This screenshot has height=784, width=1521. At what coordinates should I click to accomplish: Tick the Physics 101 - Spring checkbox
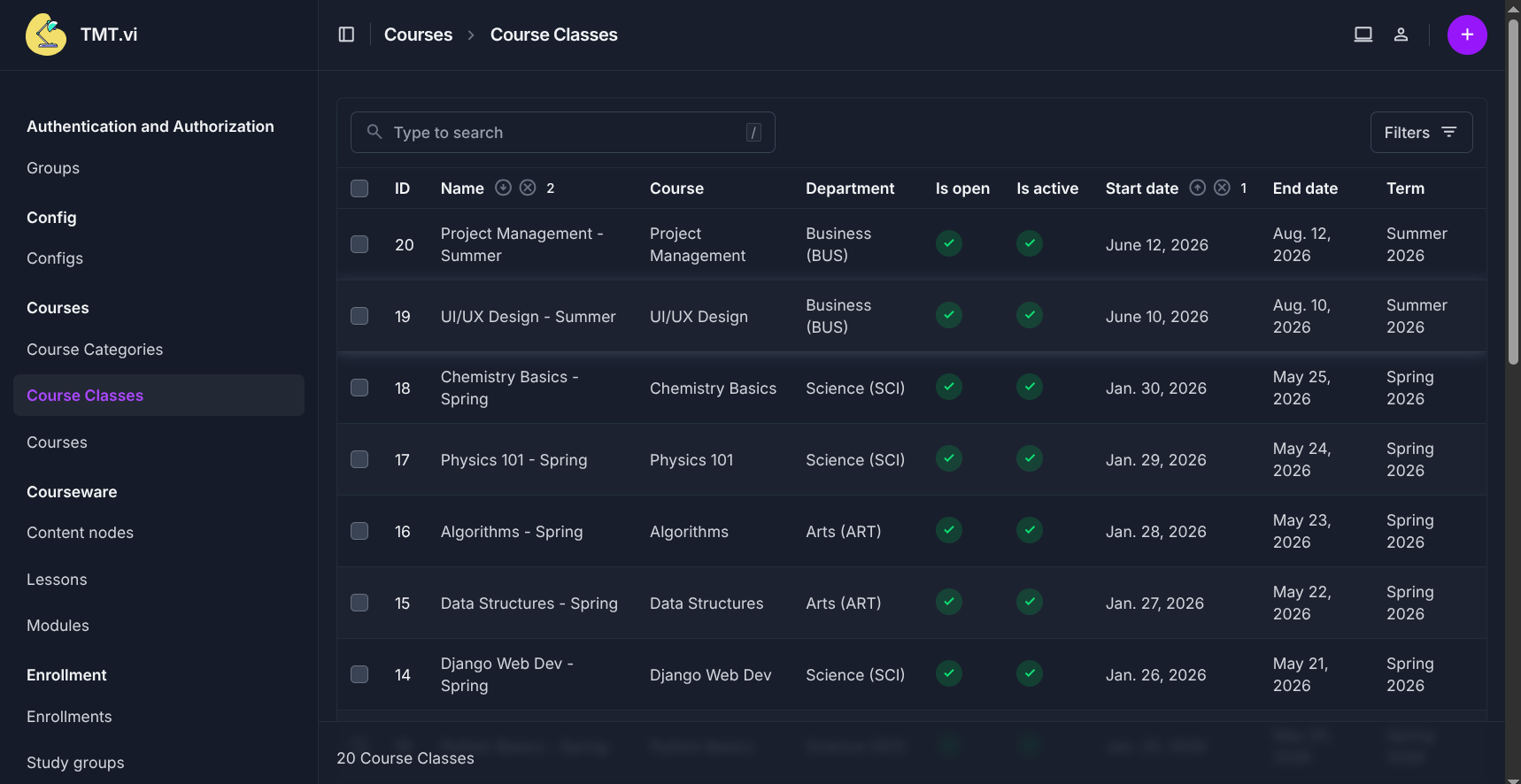click(359, 459)
